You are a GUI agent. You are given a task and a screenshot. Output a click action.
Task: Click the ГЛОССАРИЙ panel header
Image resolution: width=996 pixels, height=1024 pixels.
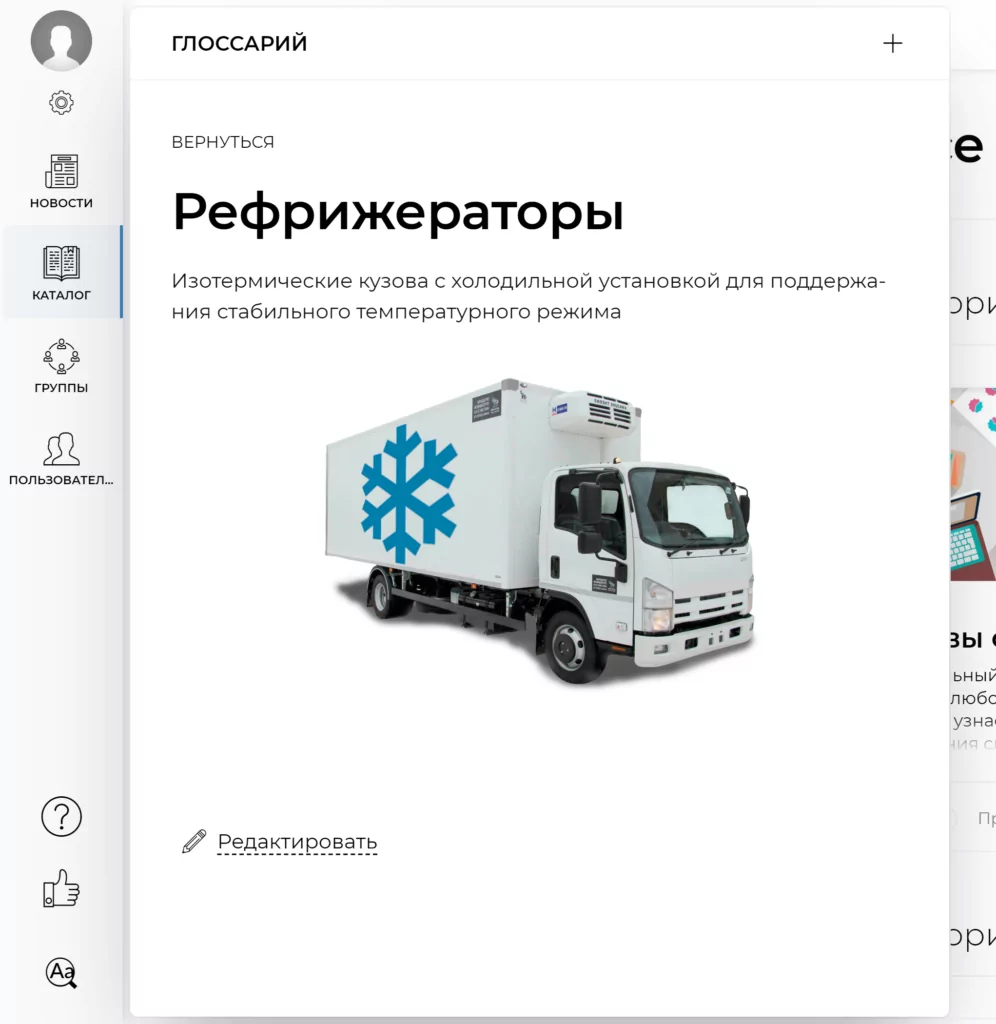239,44
